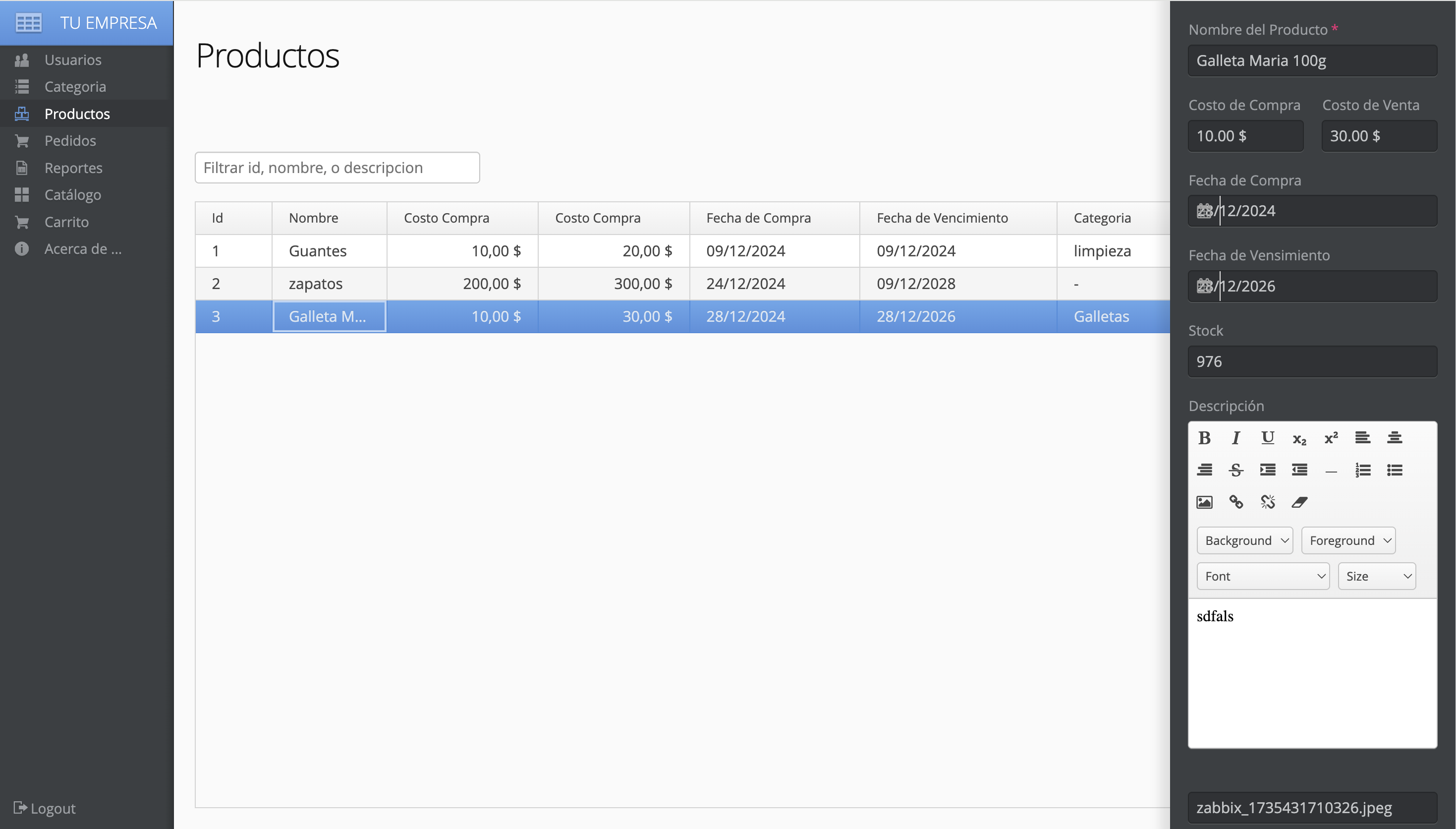The image size is (1456, 829).
Task: Click the Id cell '3' of selected row
Action: coord(233,316)
